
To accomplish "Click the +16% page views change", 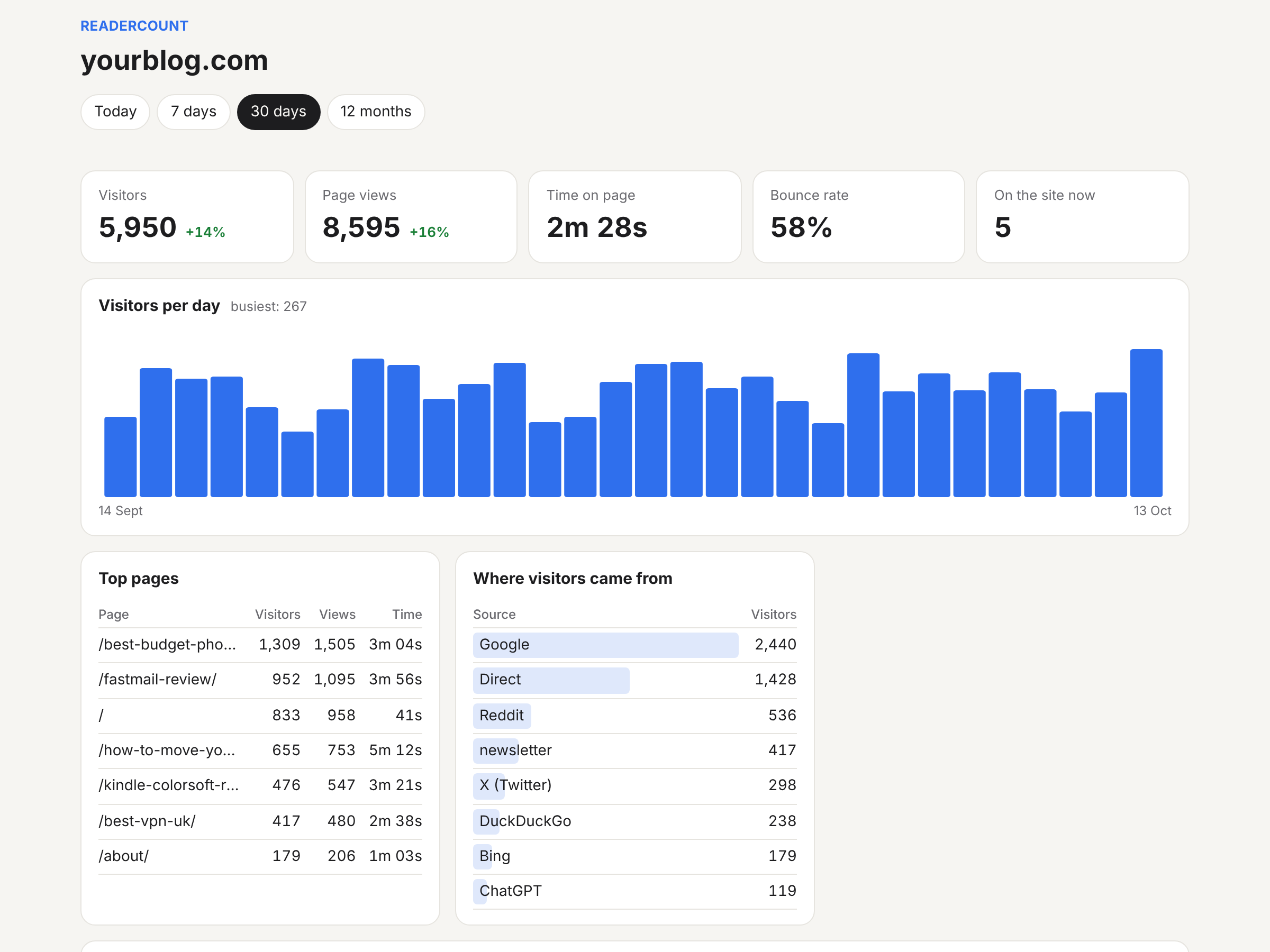I will pyautogui.click(x=429, y=232).
